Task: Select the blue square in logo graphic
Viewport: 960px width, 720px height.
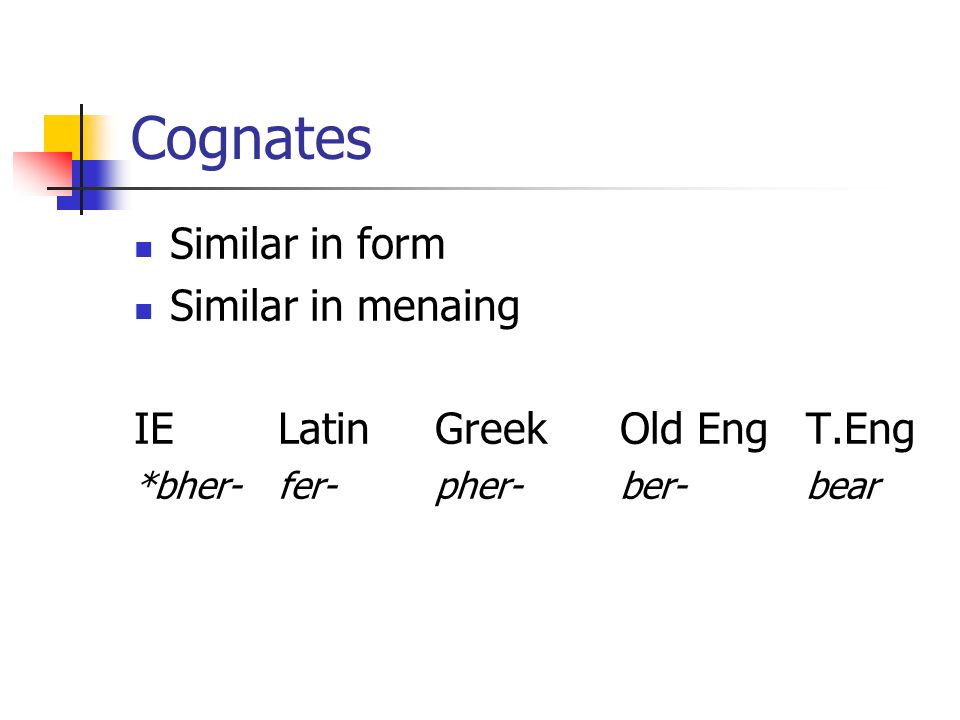Action: tap(92, 186)
